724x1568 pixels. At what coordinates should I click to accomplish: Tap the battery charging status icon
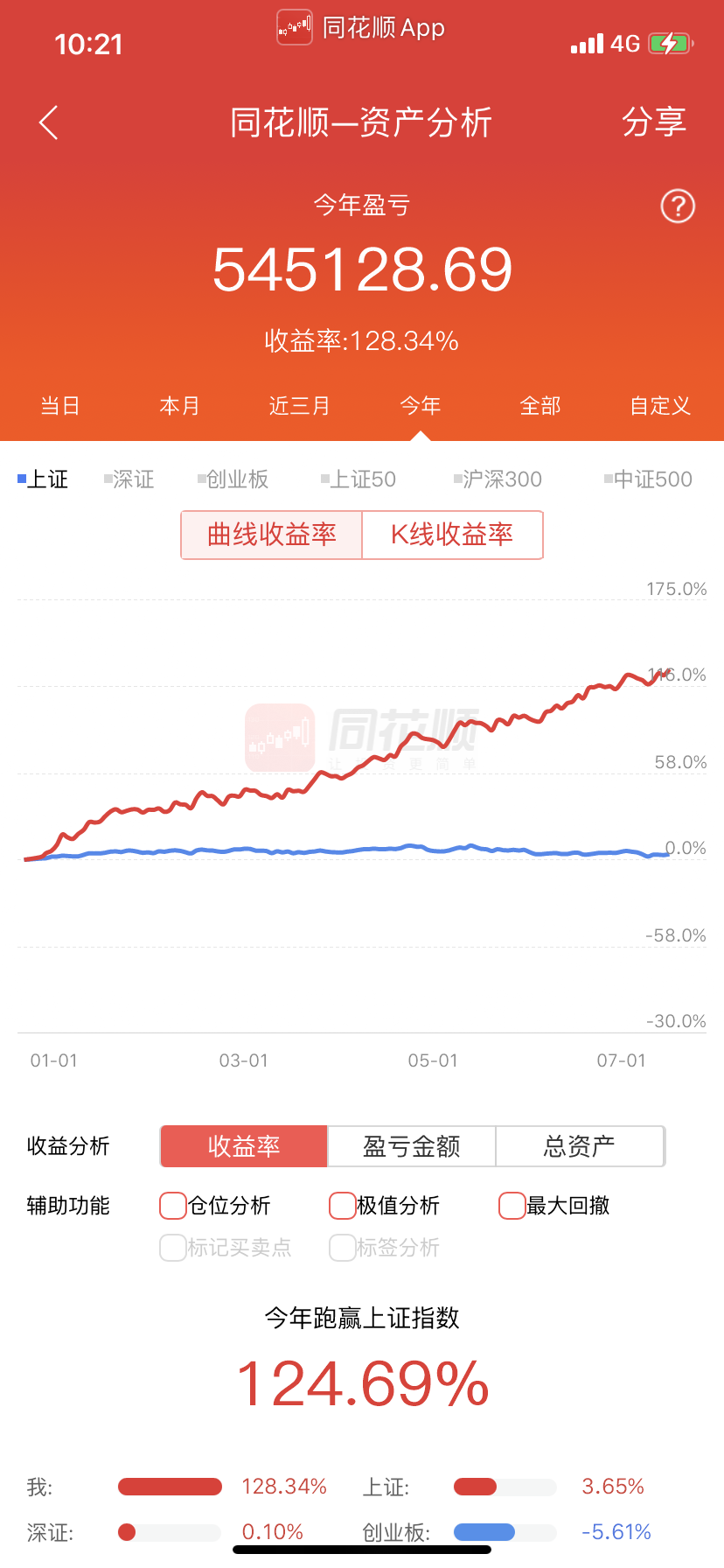point(670,44)
